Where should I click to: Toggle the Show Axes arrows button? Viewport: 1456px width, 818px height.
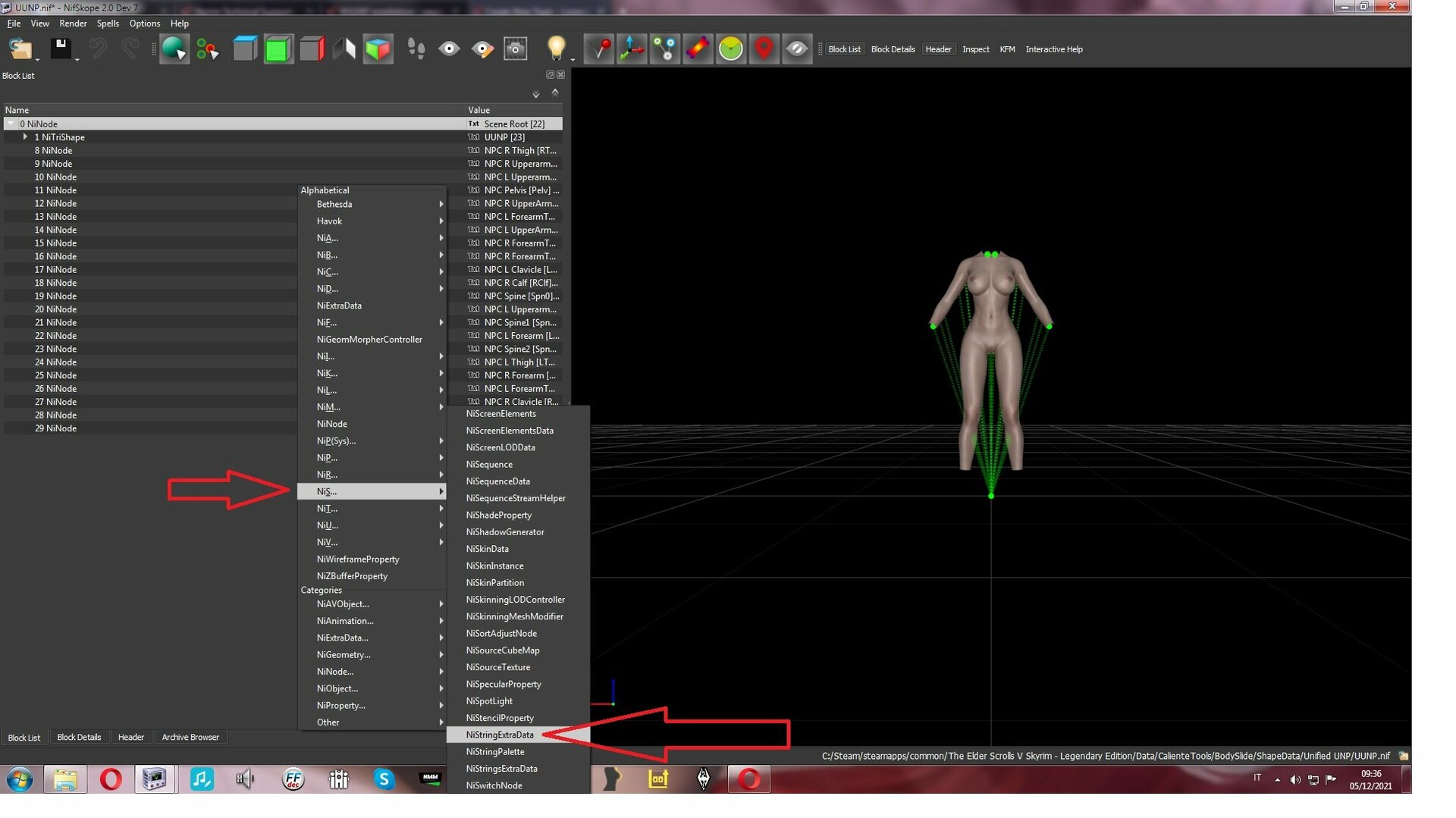(632, 49)
